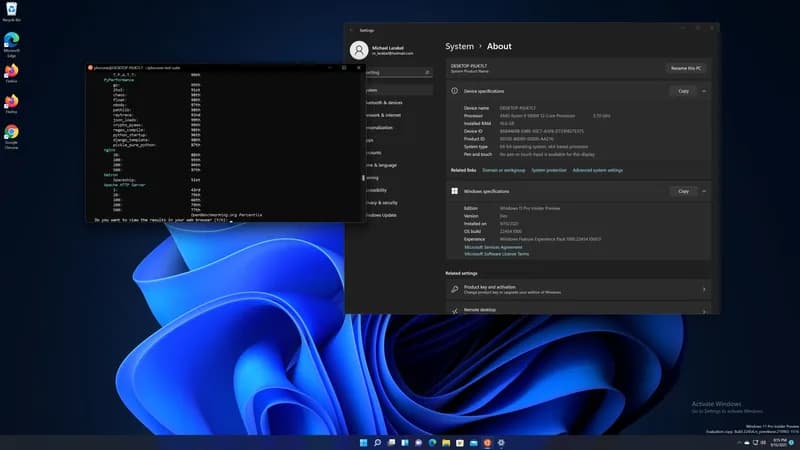Open the System protection link
The image size is (800, 450).
(549, 170)
